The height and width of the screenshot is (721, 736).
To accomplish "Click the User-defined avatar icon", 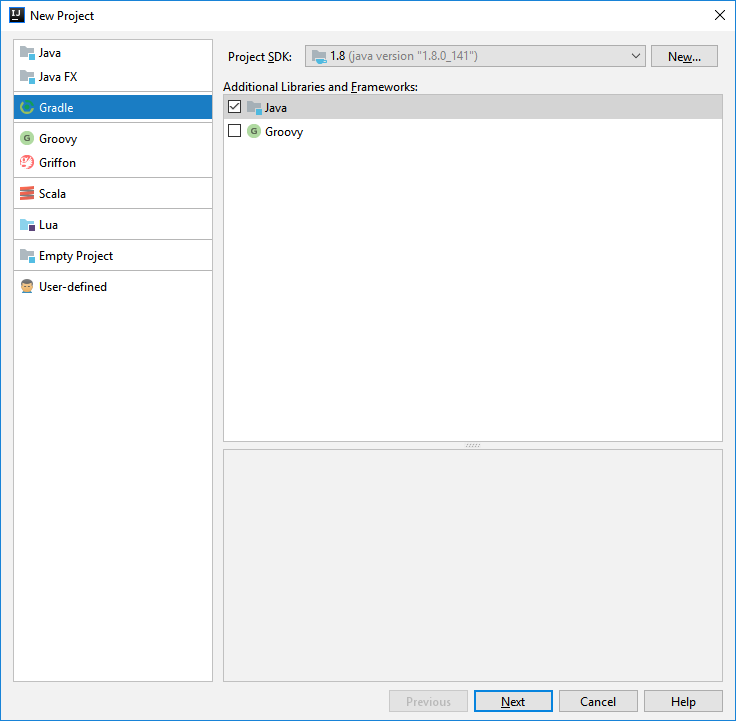I will 27,286.
